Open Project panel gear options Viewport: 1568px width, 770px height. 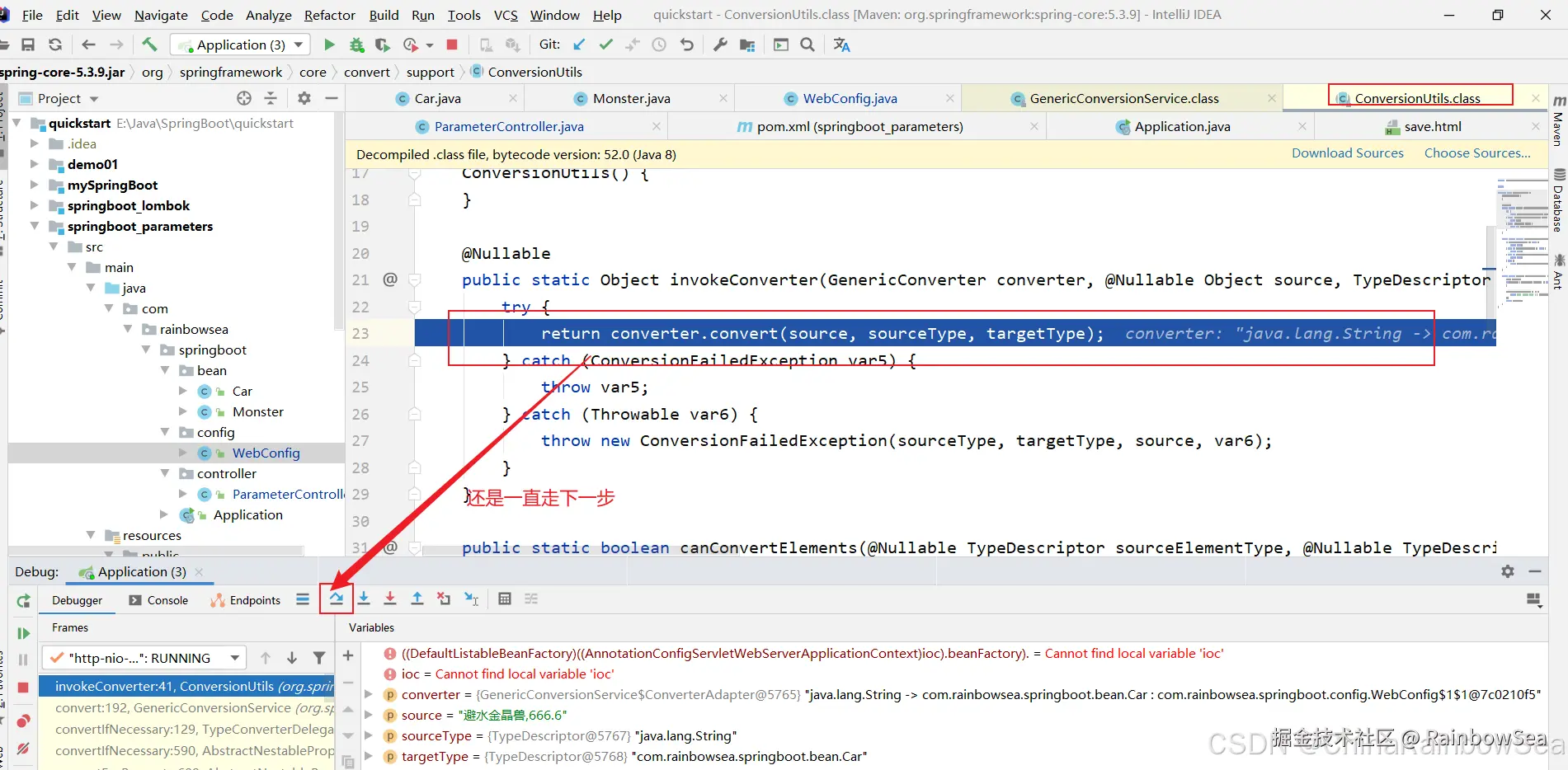pyautogui.click(x=304, y=98)
